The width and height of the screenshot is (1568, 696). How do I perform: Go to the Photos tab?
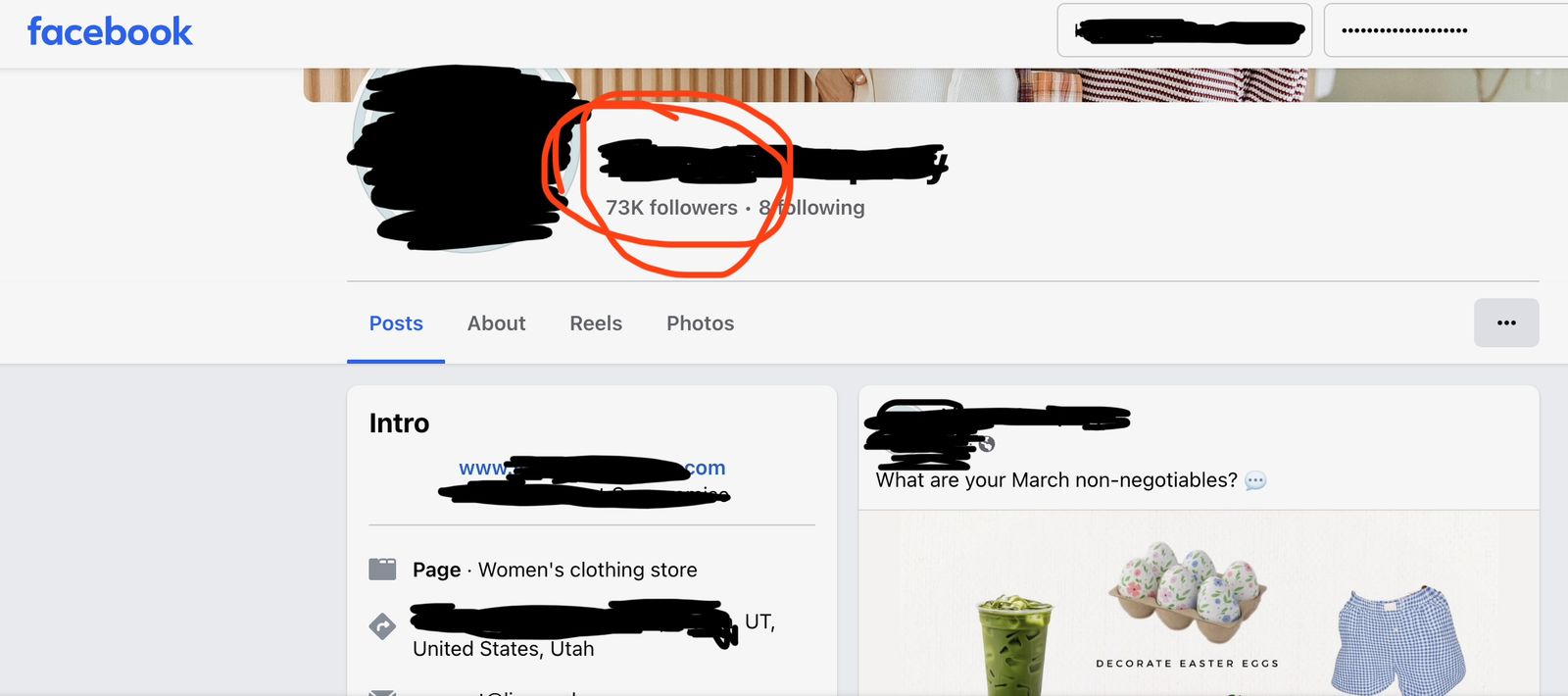[x=700, y=323]
